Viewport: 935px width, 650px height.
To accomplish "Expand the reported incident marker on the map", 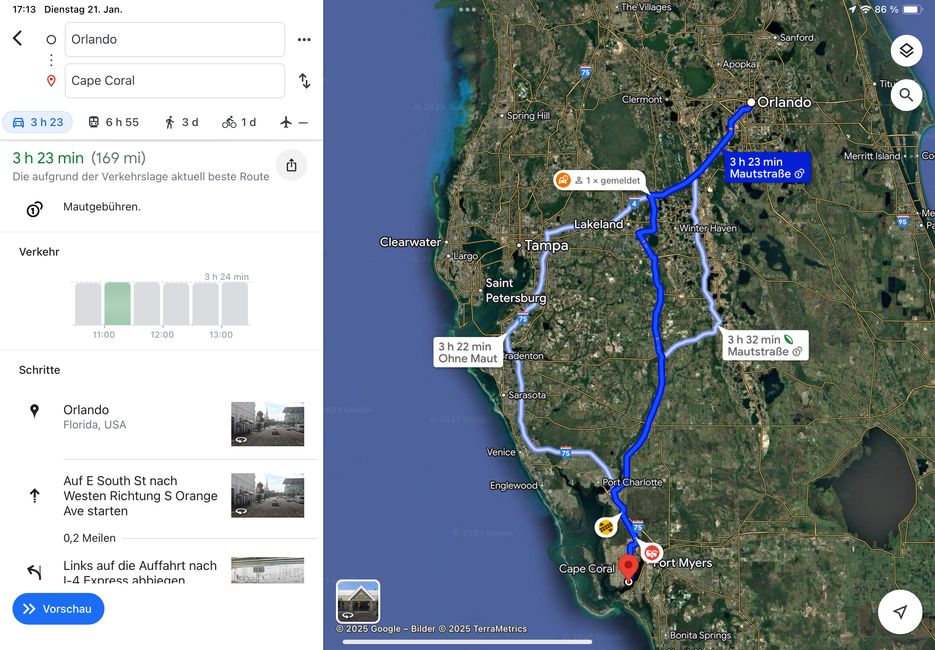I will click(x=563, y=180).
